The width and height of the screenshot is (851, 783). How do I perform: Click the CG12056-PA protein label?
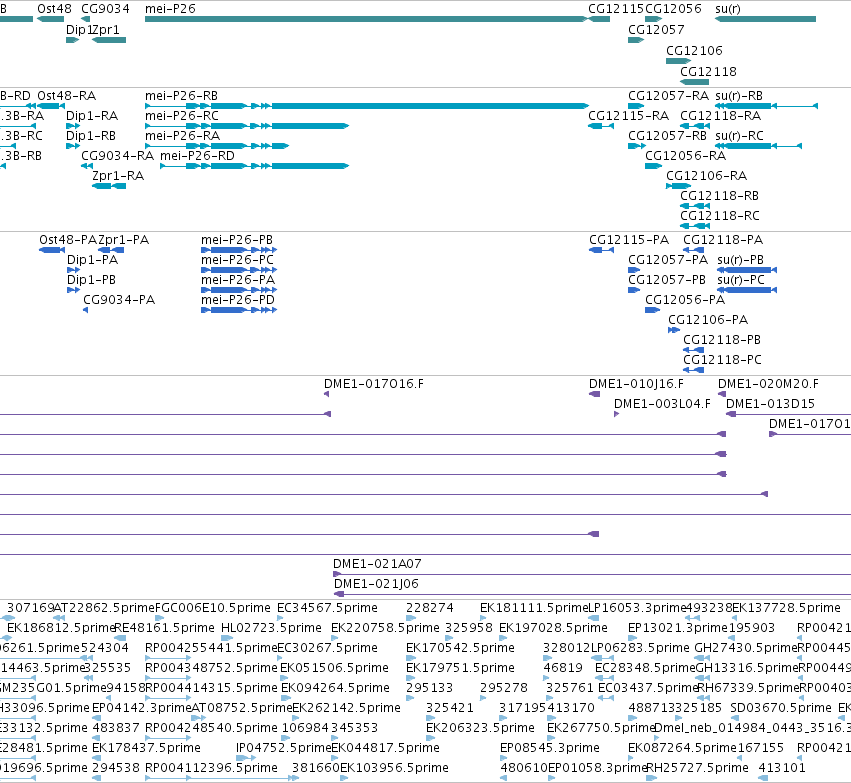click(685, 300)
